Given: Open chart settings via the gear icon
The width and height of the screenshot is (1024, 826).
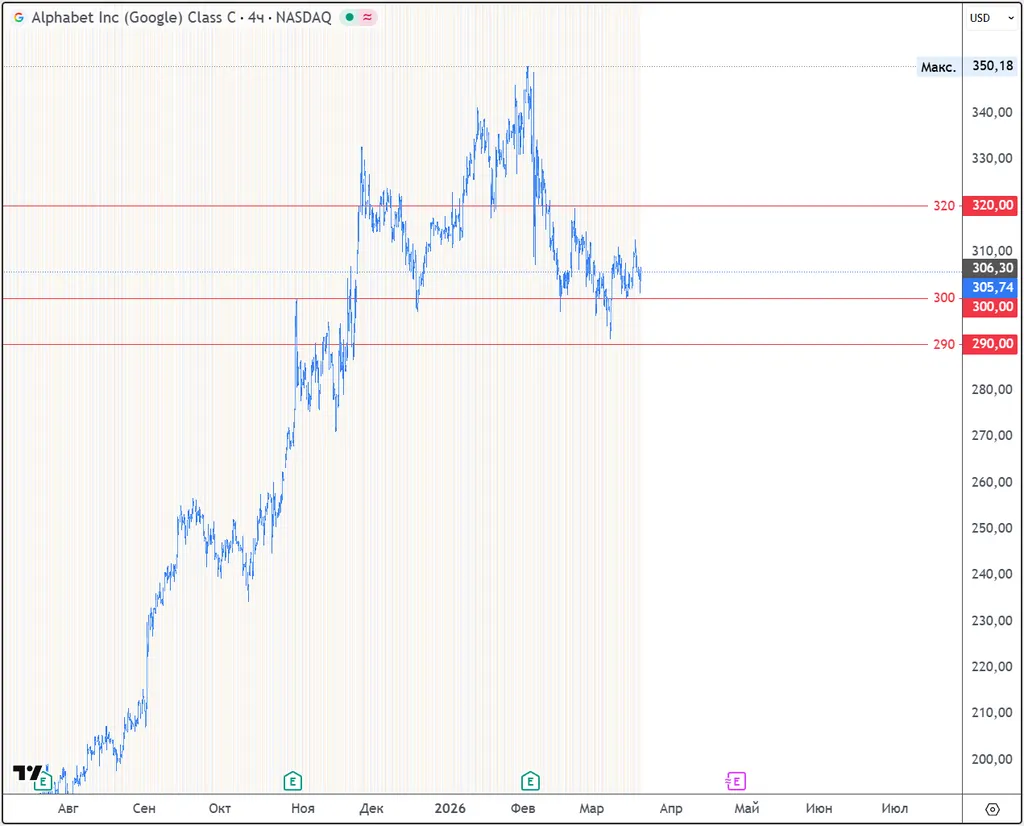Looking at the screenshot, I should 992,809.
